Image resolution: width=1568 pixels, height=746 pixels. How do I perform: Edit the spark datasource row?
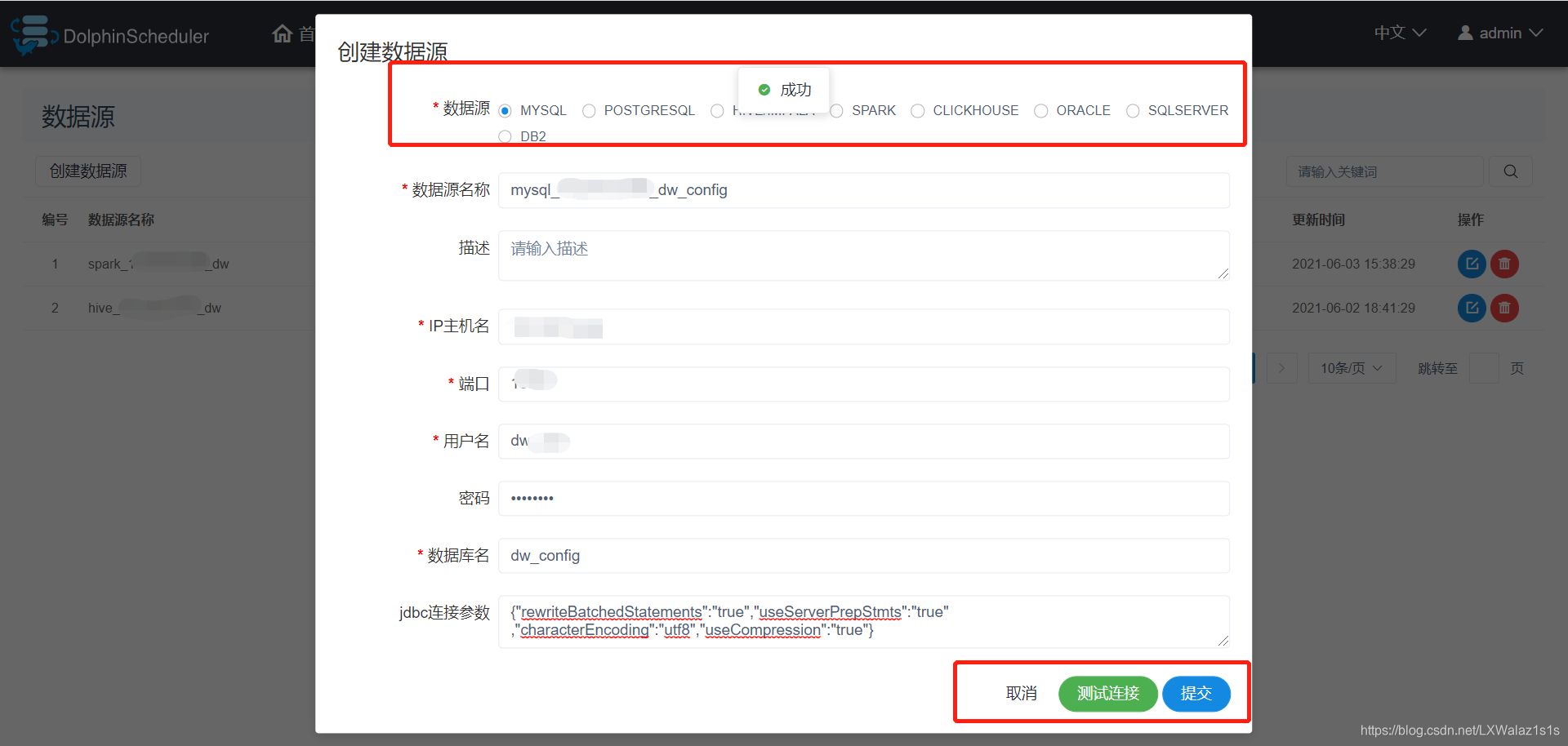tap(1472, 264)
